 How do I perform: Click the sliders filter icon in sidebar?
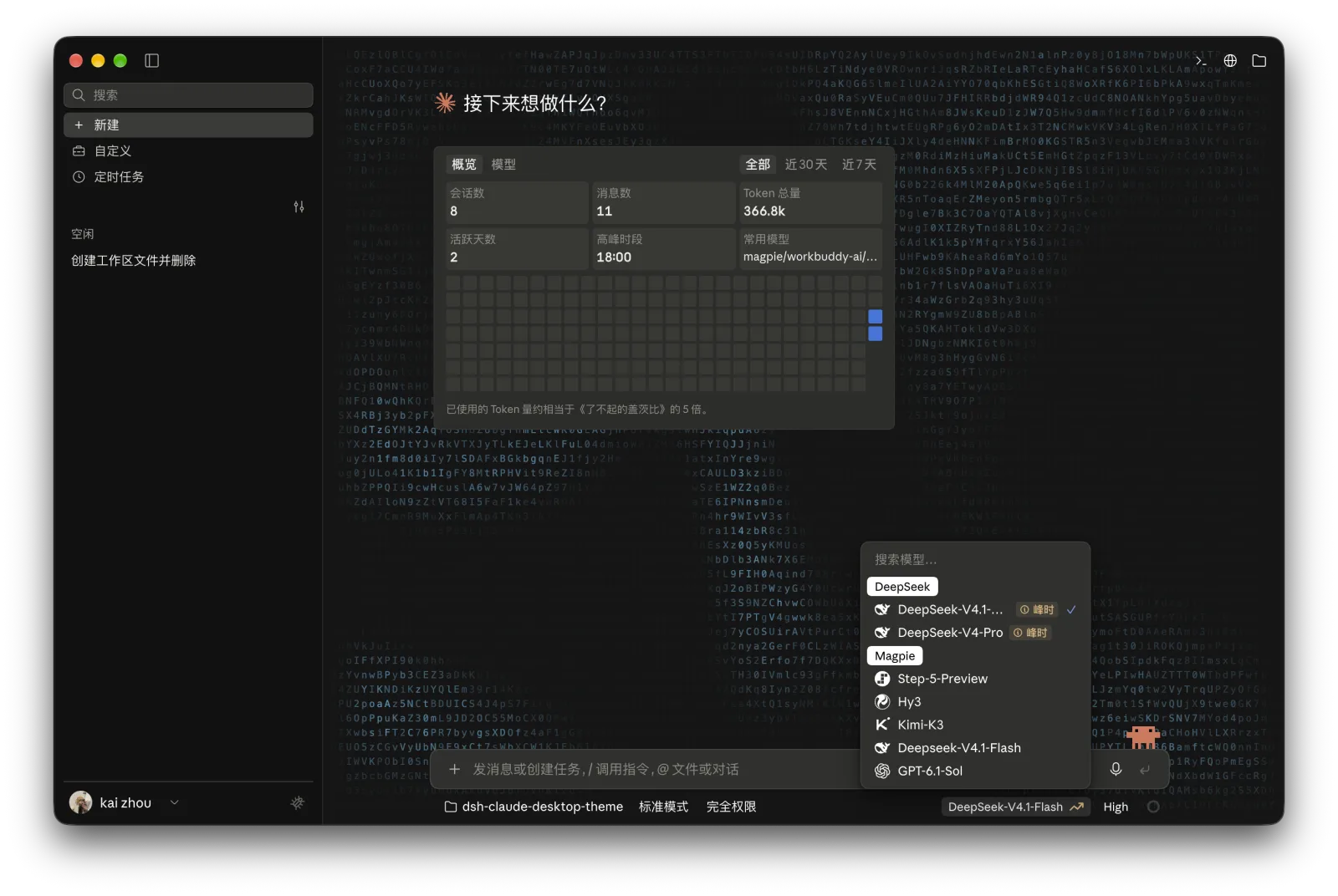click(x=299, y=206)
